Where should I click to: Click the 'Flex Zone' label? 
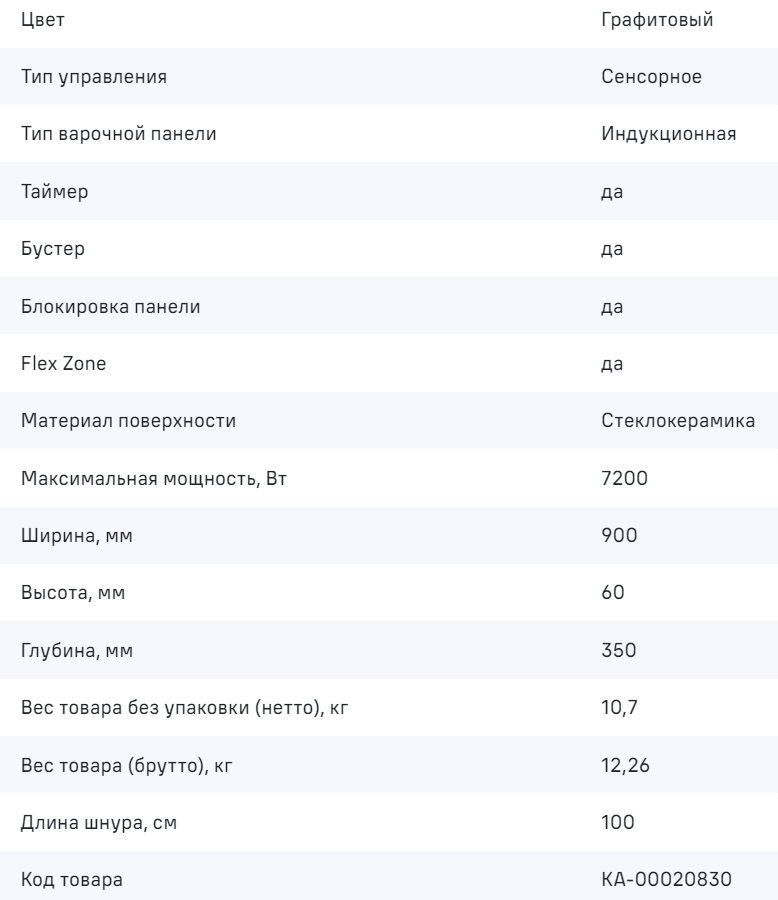click(x=63, y=364)
